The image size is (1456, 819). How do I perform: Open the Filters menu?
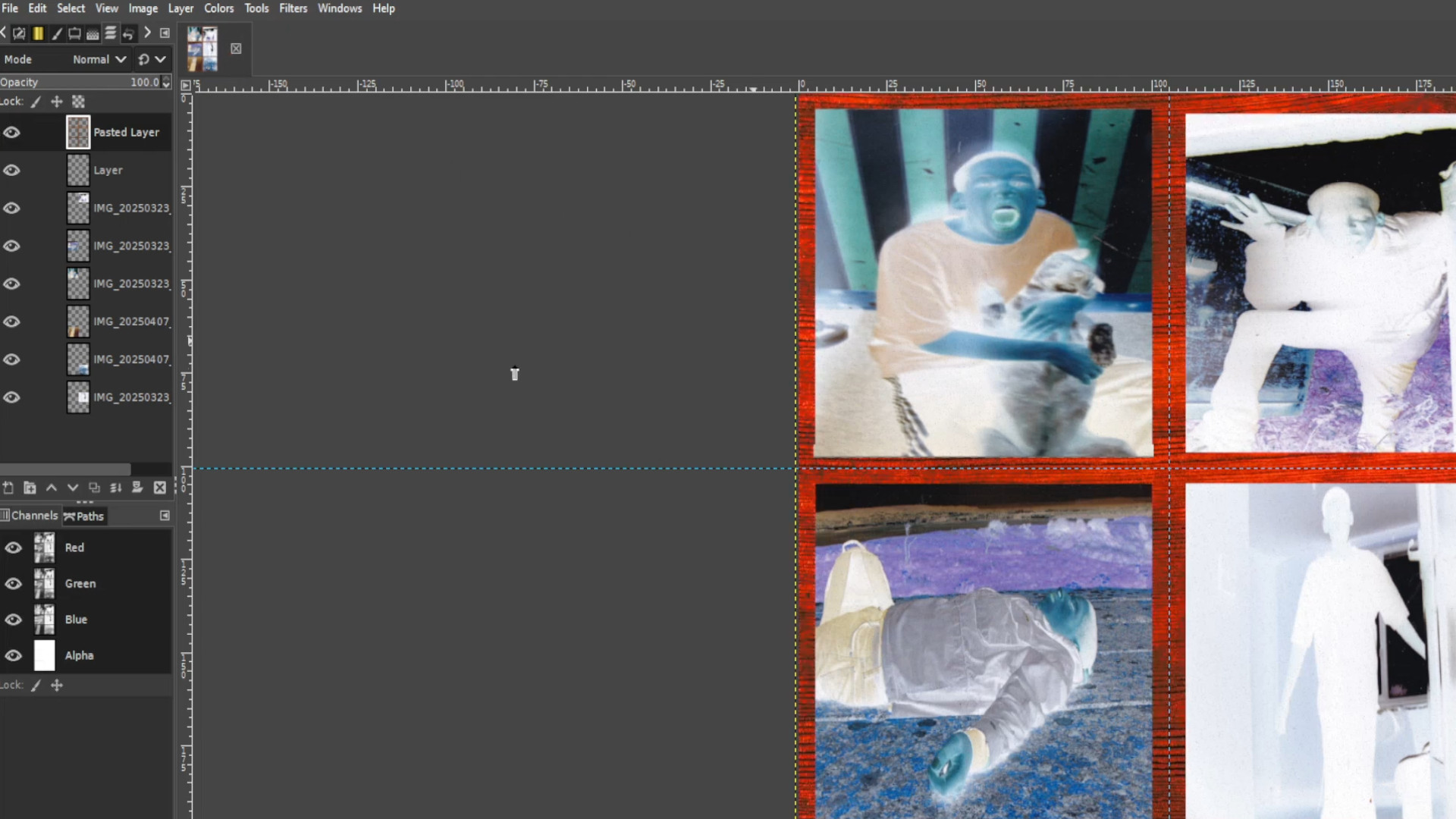(x=293, y=8)
